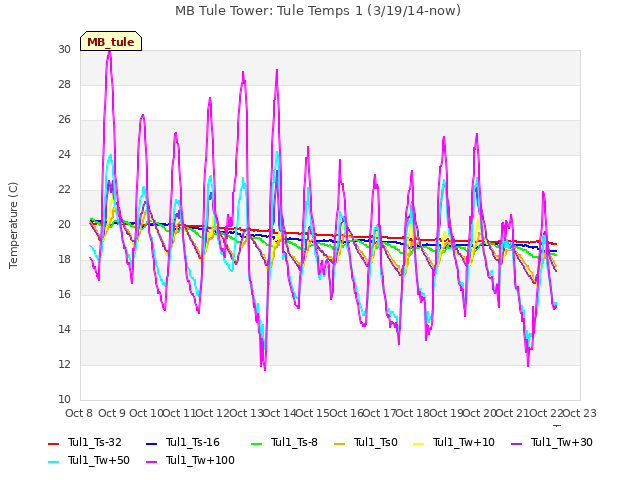Click the magenta trough near 12 on Oct 13
The image size is (640, 480).
pyautogui.click(x=265, y=369)
